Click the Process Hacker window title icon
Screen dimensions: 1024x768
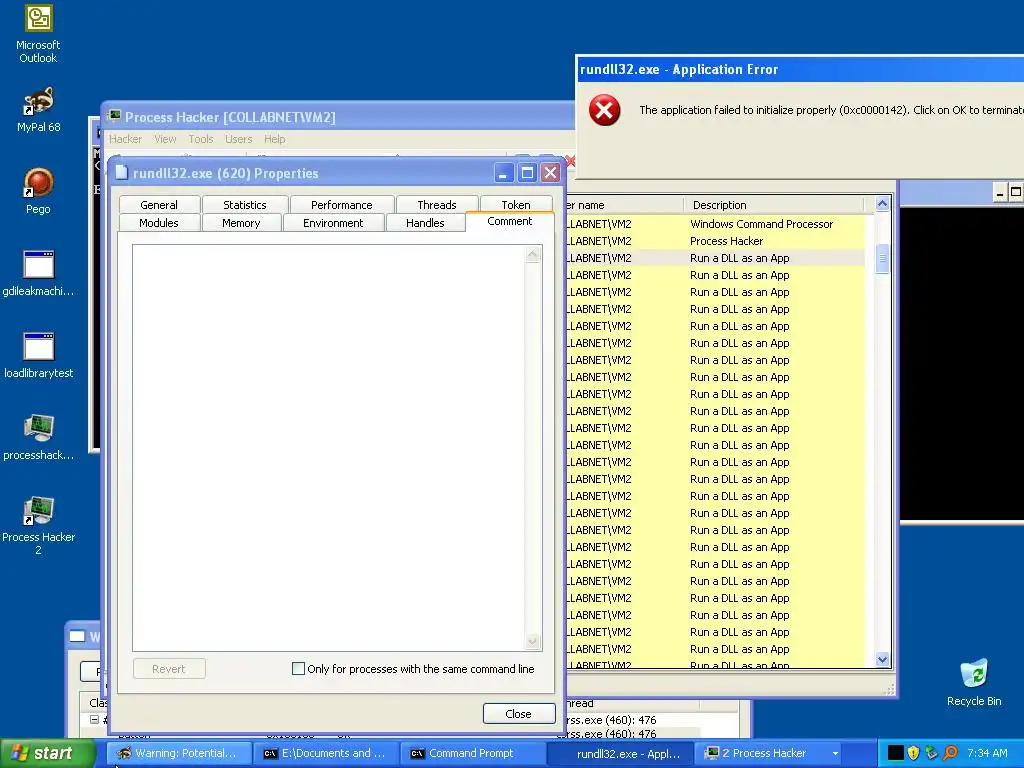point(114,116)
